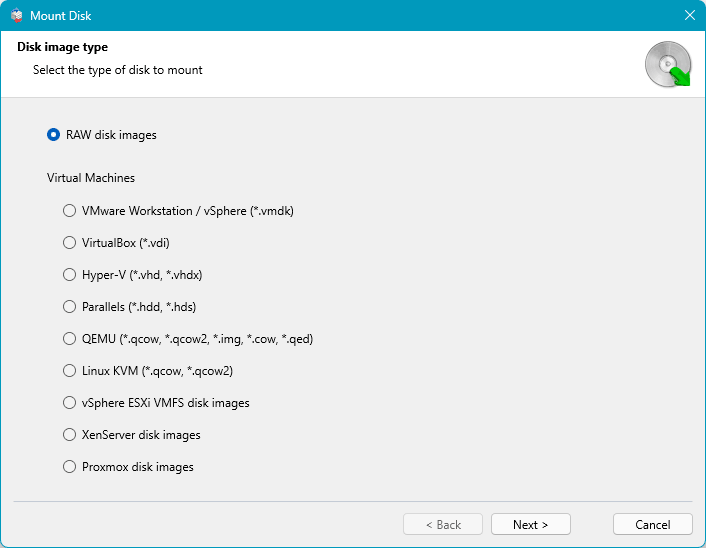Viewport: 706px width, 548px height.
Task: Click the "Select the type of disk to mount" subtitle
Action: [117, 70]
